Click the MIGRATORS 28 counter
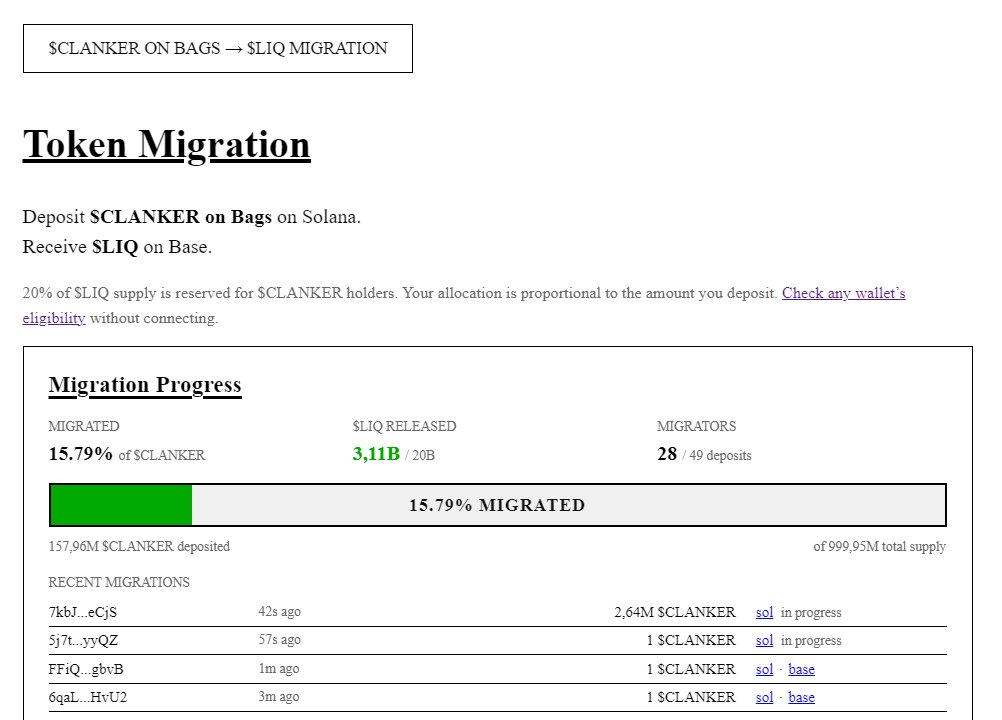The height and width of the screenshot is (720, 1002). click(x=667, y=453)
